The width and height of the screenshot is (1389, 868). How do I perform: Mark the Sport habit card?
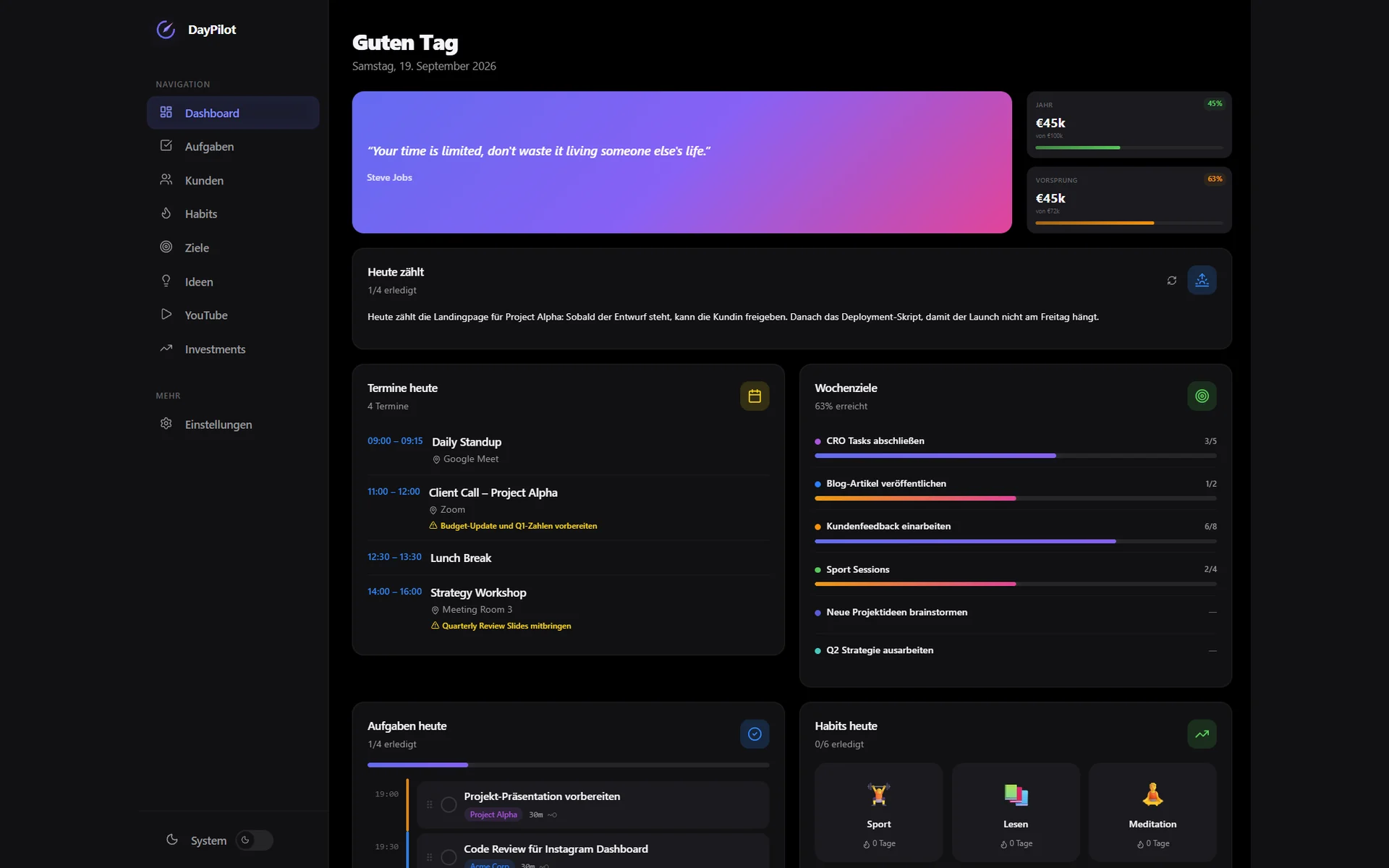click(878, 811)
